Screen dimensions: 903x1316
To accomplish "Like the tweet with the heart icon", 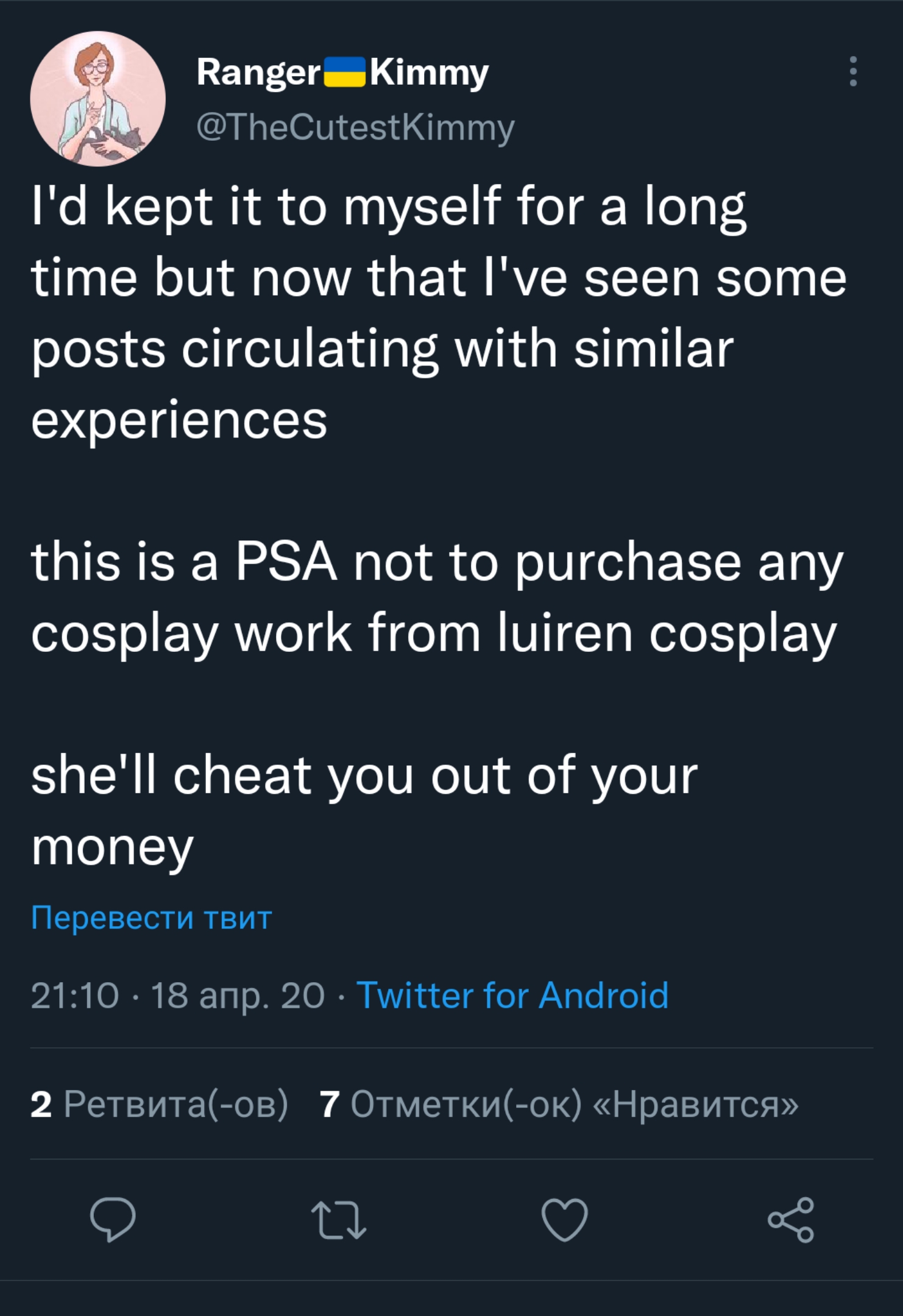I will tap(565, 1219).
